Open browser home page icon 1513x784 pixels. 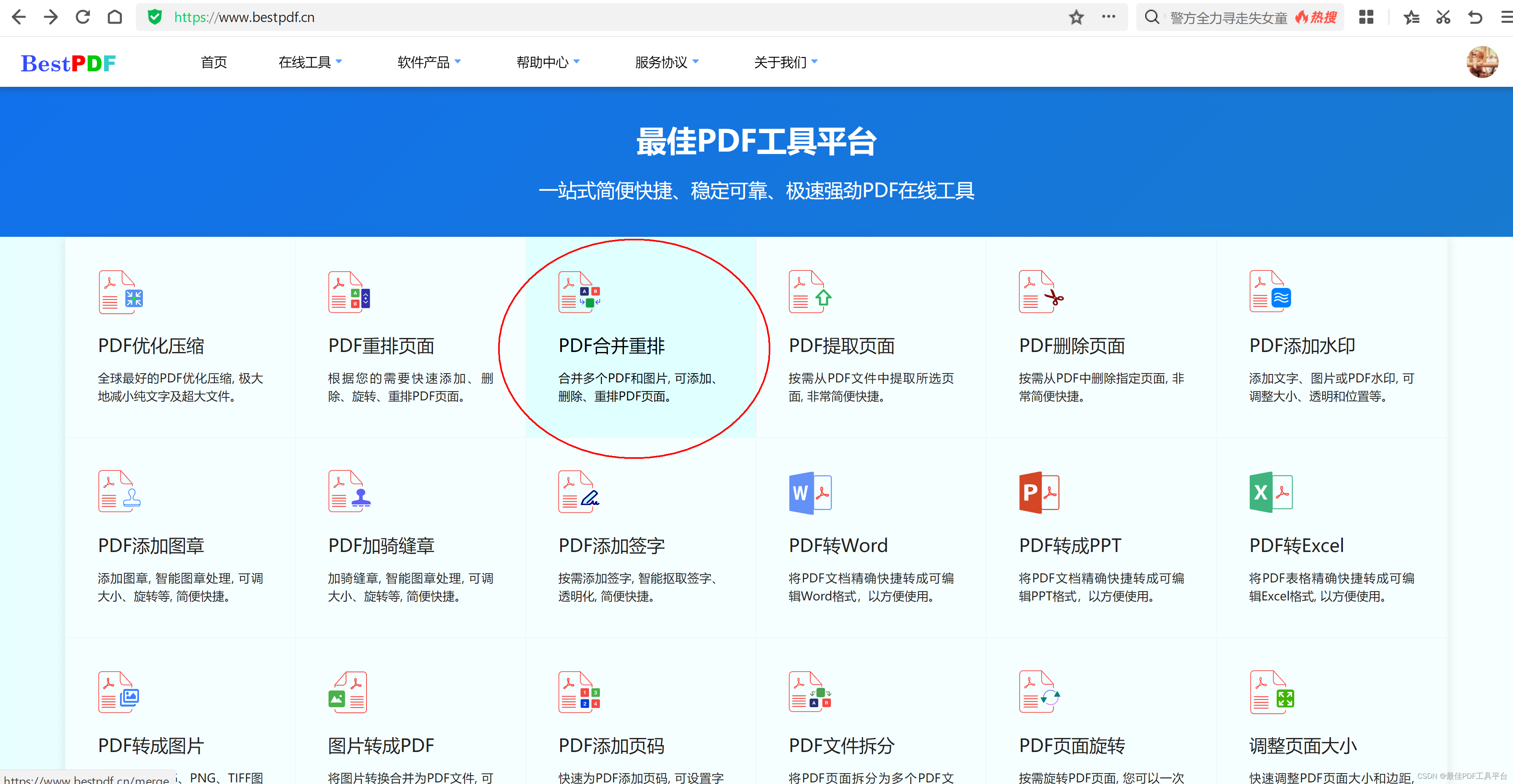pos(115,17)
